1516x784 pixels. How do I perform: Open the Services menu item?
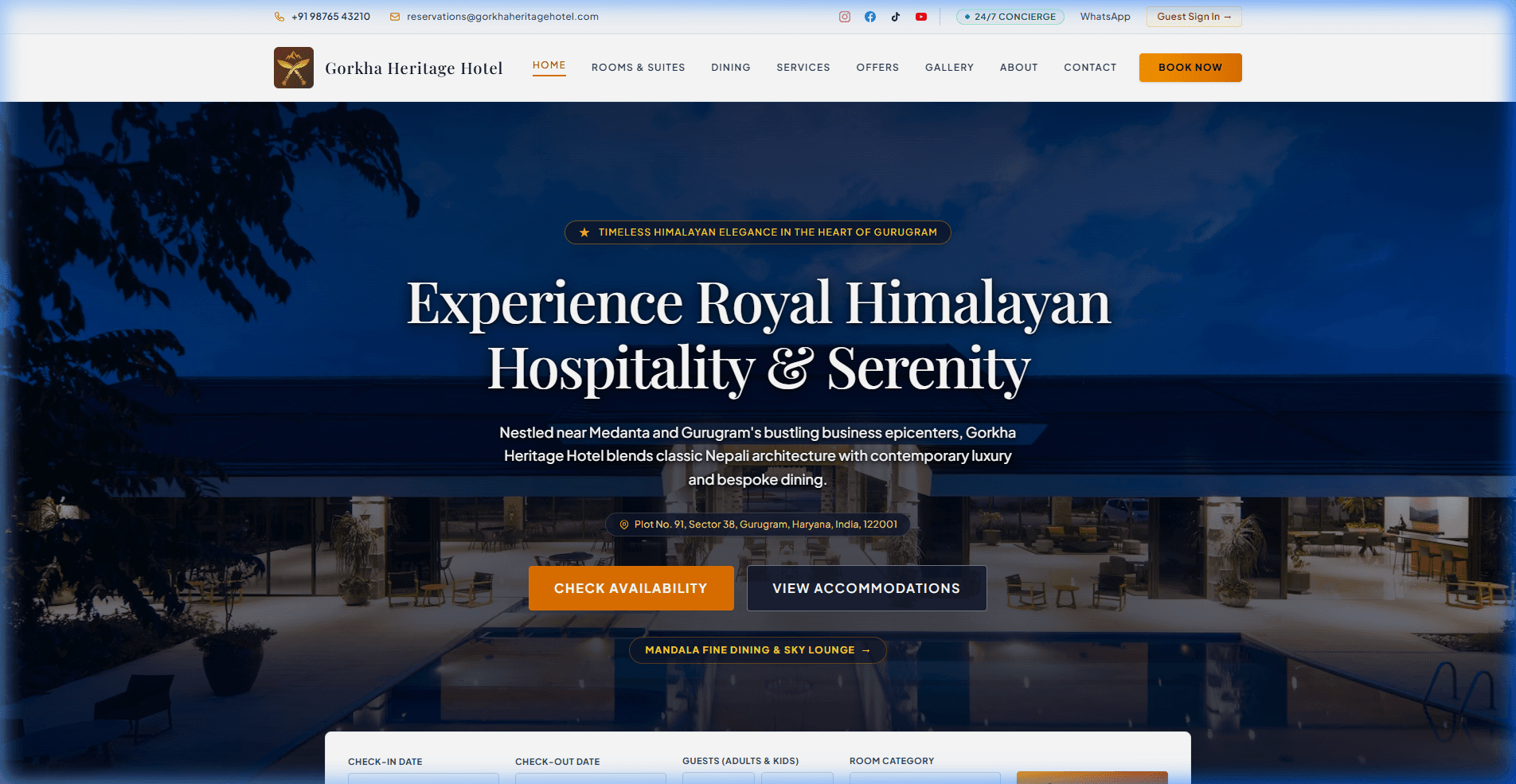click(803, 68)
